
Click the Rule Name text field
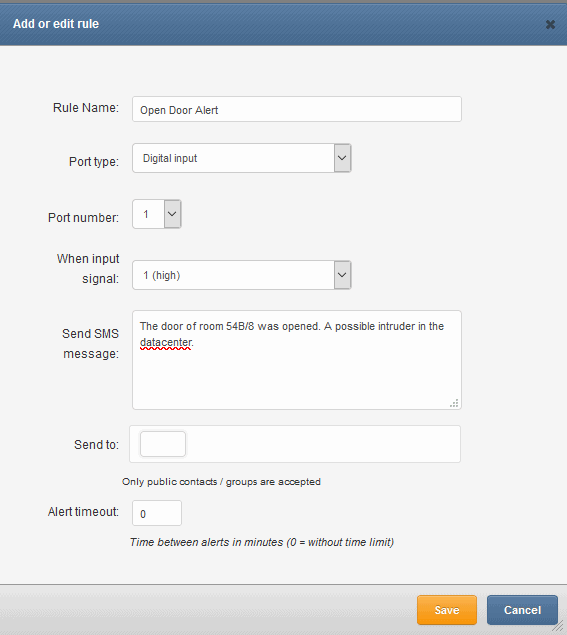(297, 109)
